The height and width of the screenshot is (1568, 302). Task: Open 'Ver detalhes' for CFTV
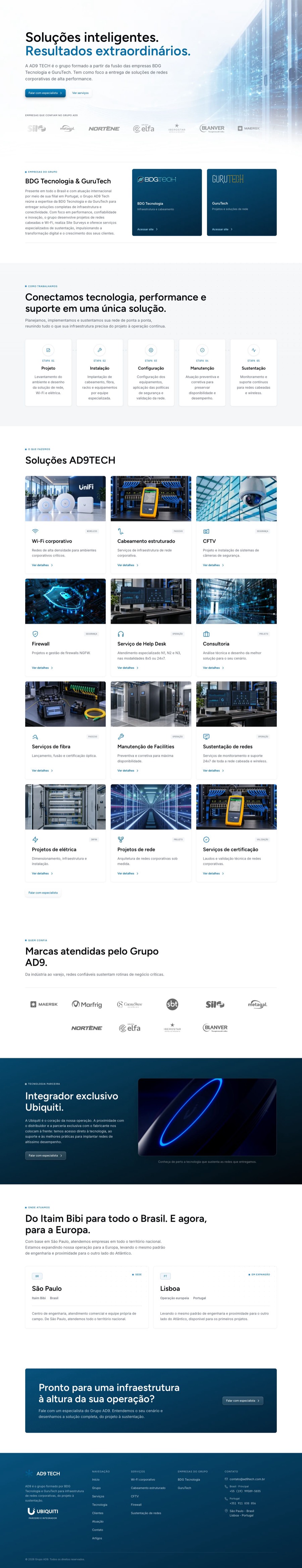point(213,565)
